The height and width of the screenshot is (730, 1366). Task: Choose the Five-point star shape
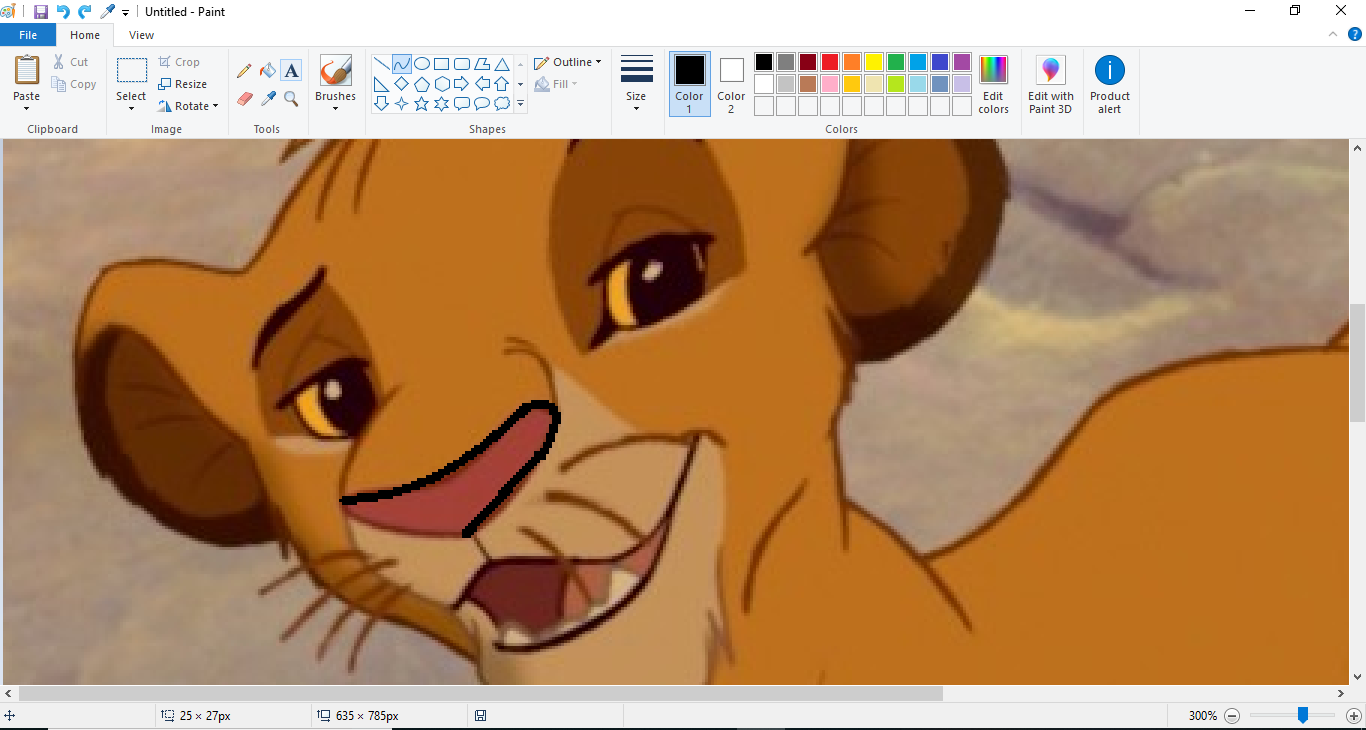(422, 104)
